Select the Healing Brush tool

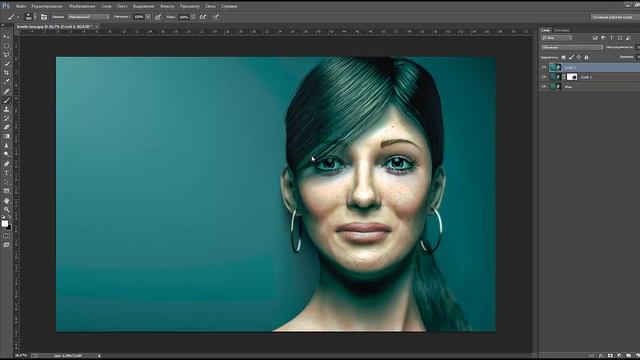pos(6,91)
